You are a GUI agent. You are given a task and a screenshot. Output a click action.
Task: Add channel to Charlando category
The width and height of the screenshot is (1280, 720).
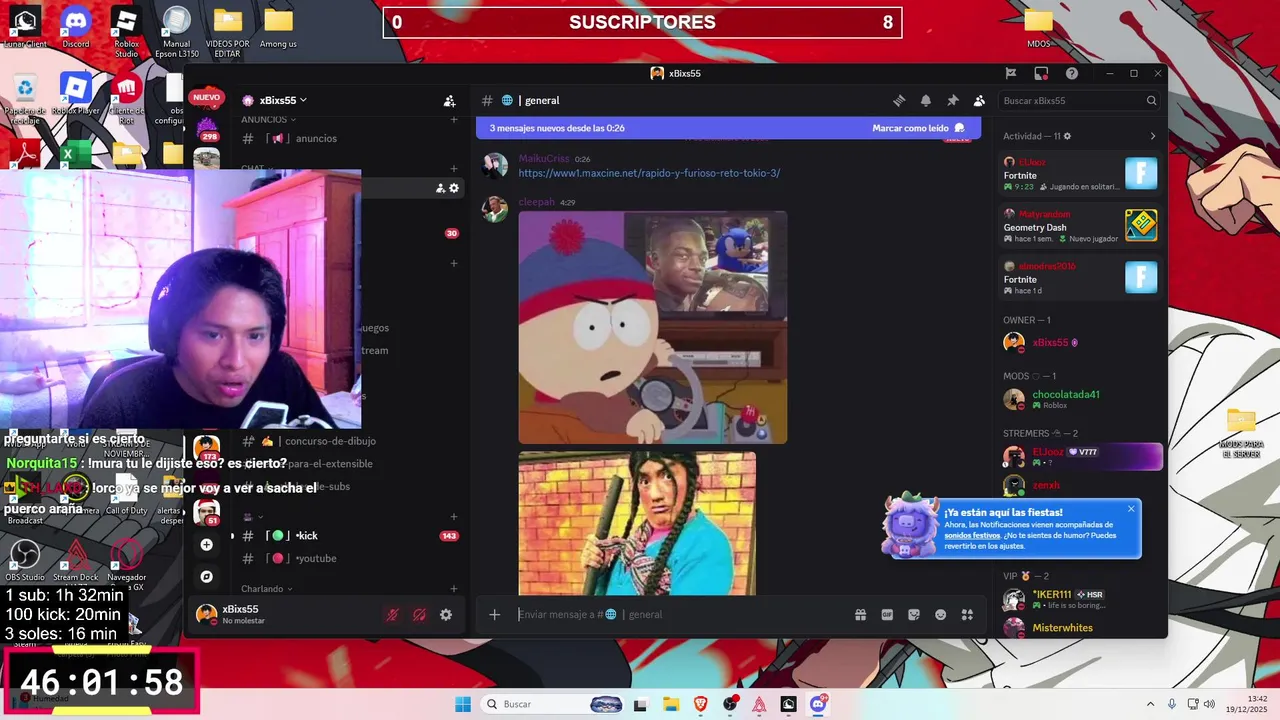(454, 588)
